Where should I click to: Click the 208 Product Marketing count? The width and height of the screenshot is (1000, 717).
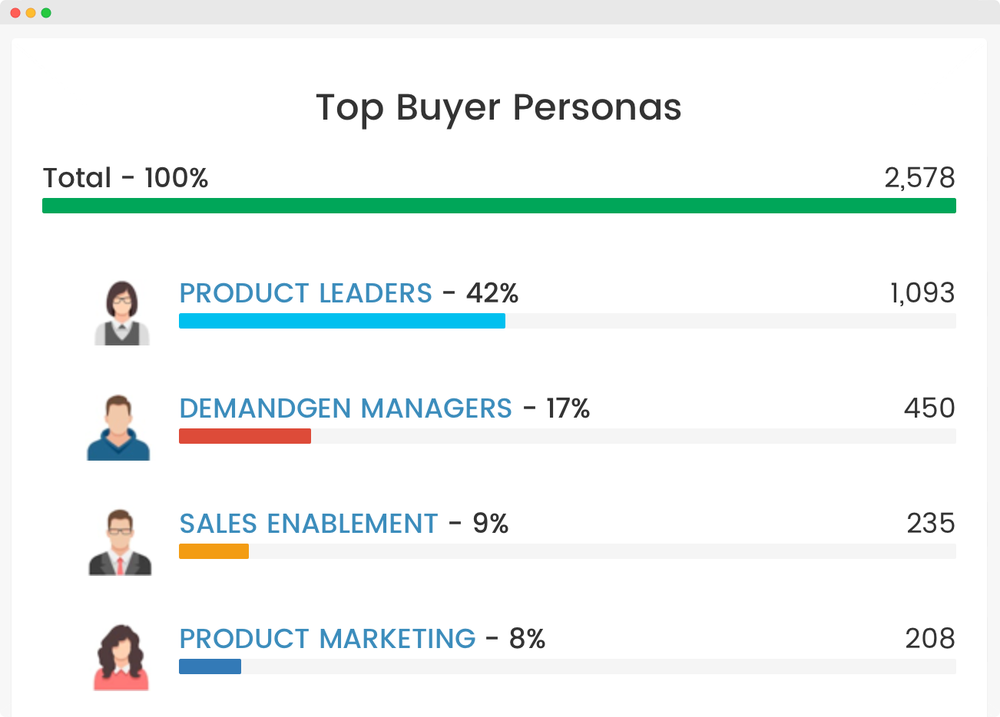pyautogui.click(x=930, y=639)
